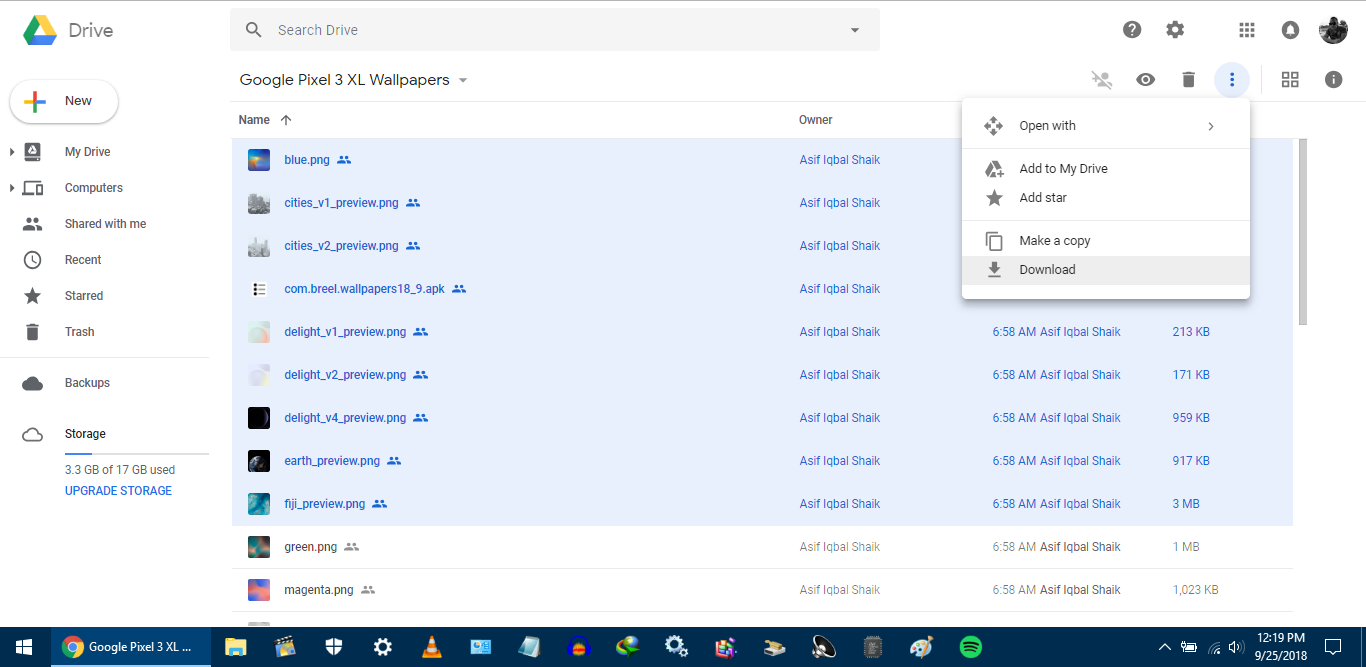
Task: Open the folder name dropdown arrow
Action: pos(463,81)
